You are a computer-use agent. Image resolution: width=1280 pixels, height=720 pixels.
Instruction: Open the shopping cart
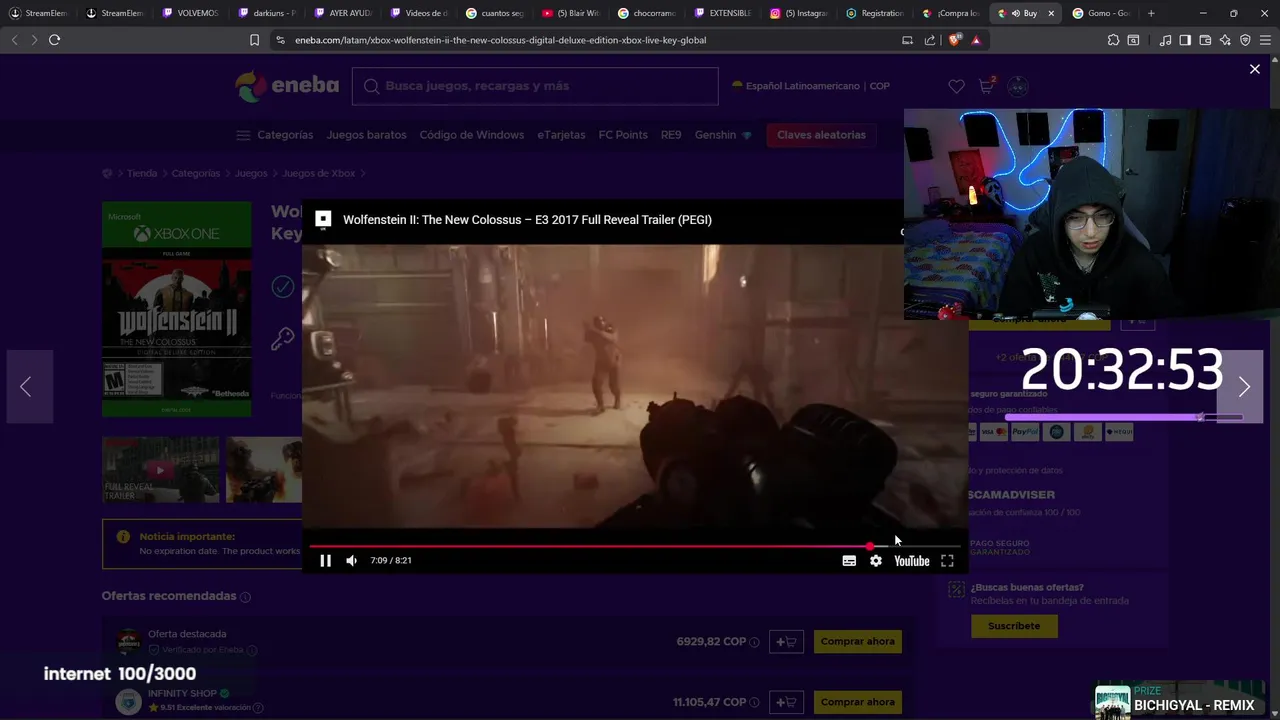click(987, 86)
